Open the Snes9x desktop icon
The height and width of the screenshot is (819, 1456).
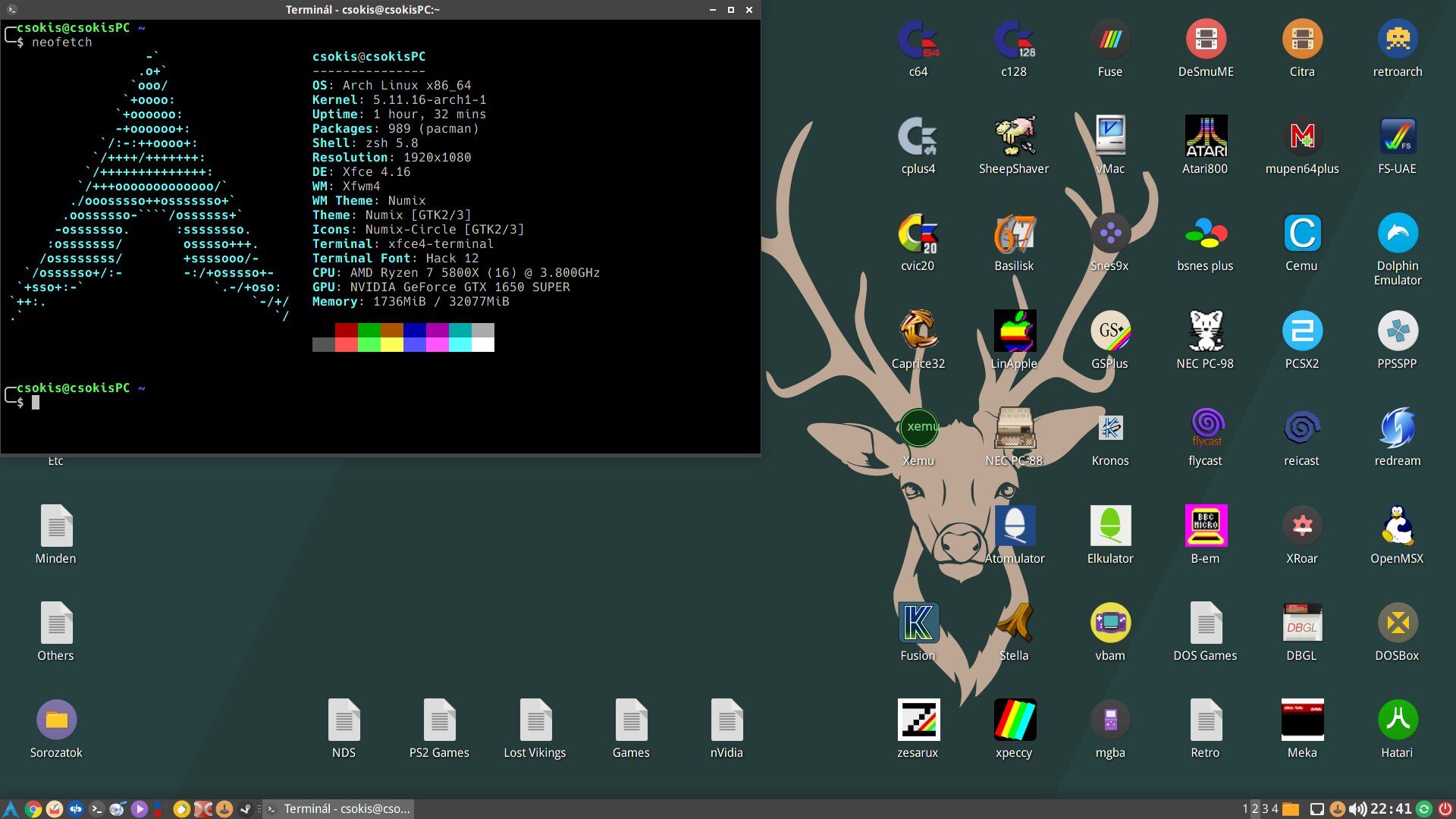(1110, 234)
